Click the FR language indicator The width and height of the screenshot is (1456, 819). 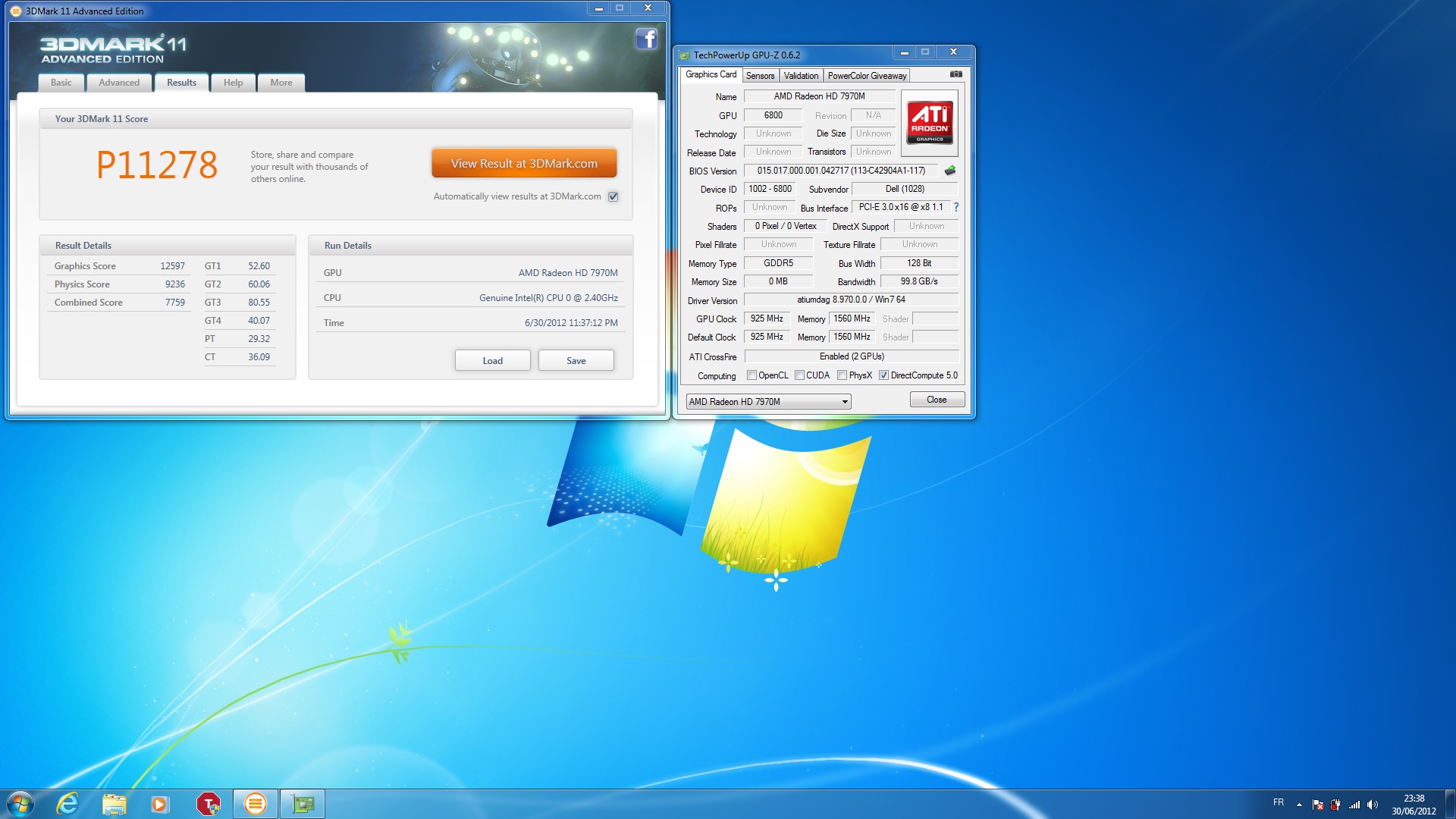click(1279, 802)
